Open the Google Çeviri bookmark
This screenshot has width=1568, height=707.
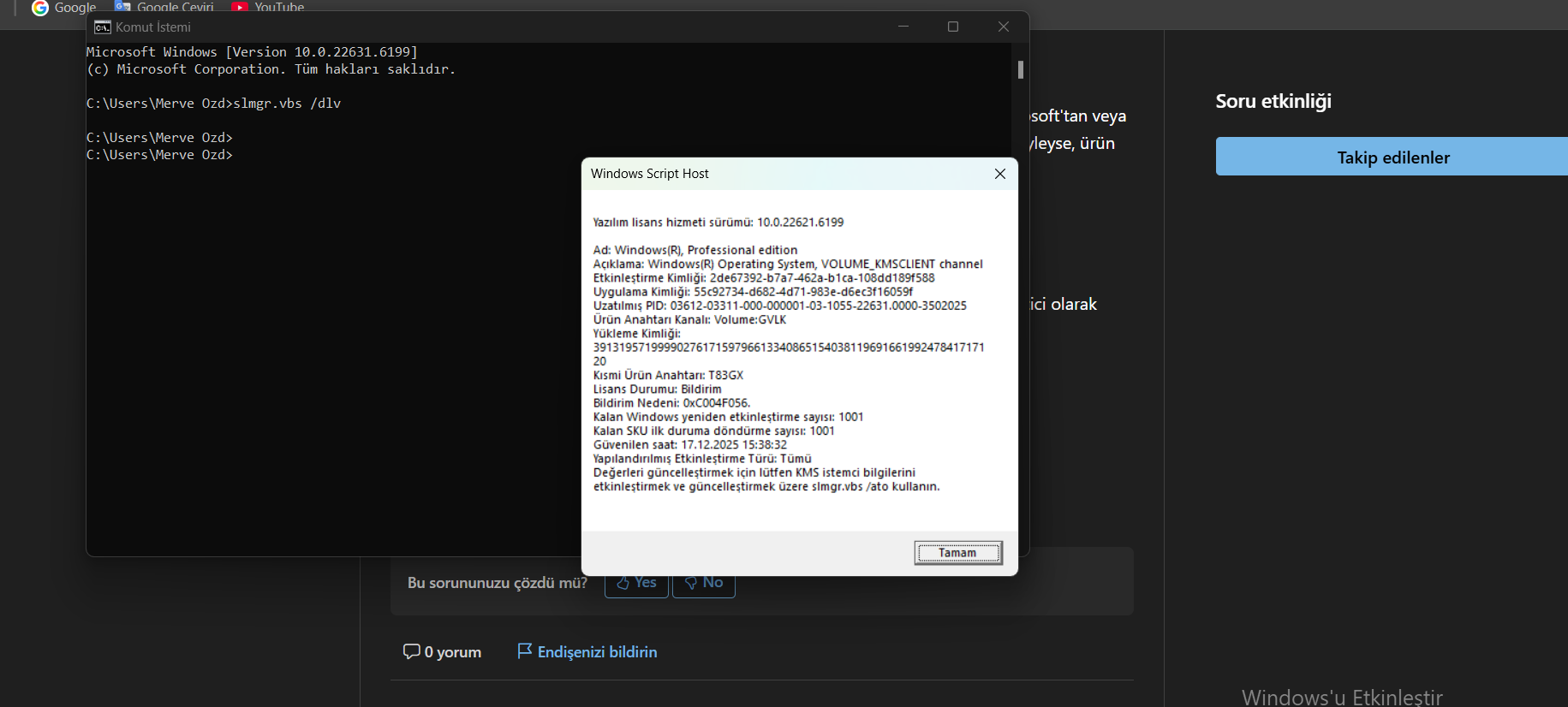(x=164, y=8)
